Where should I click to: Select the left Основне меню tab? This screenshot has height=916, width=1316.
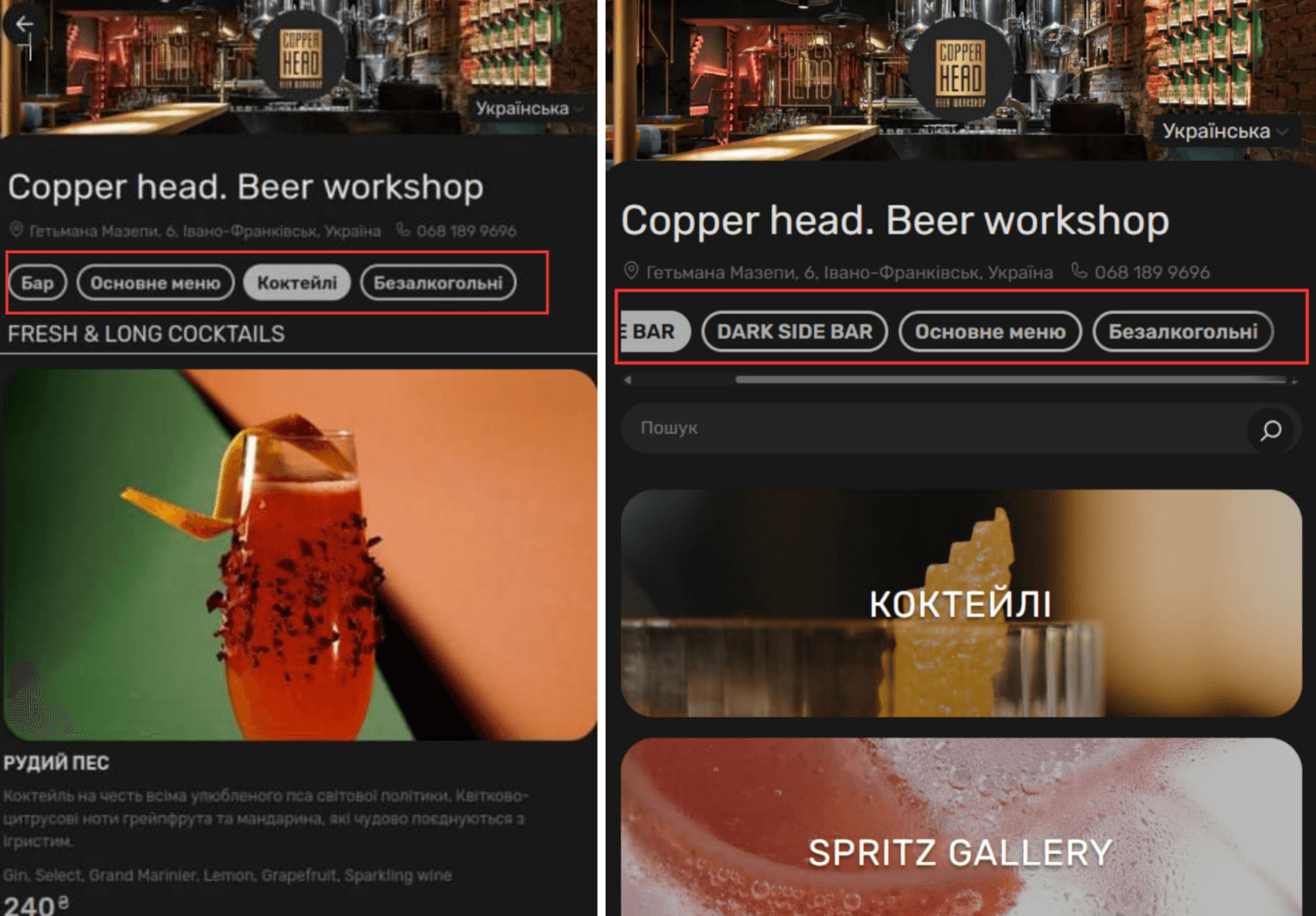(156, 283)
